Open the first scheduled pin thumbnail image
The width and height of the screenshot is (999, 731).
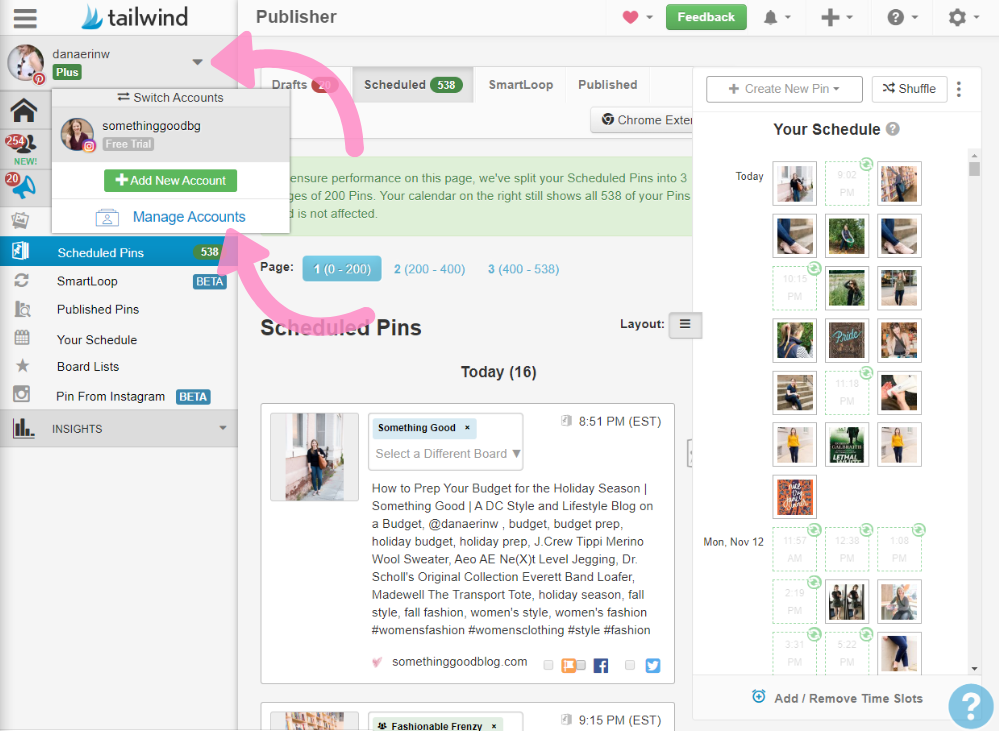[x=314, y=456]
